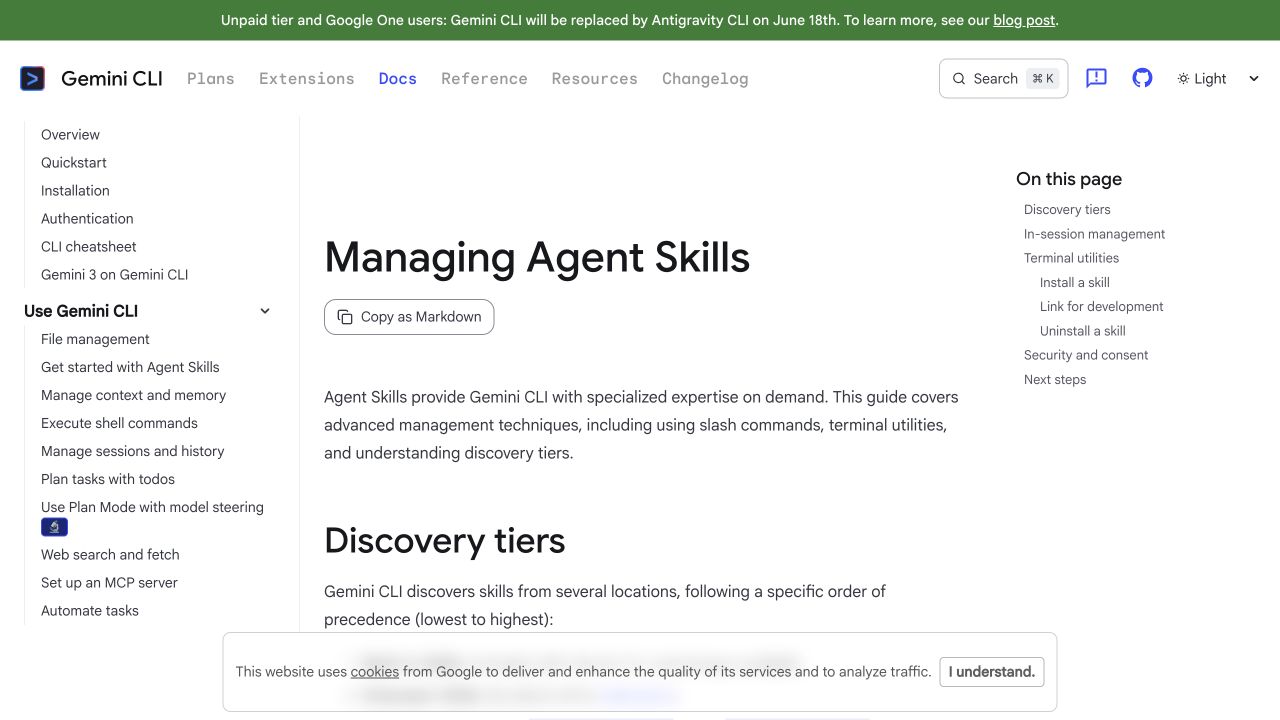Image resolution: width=1280 pixels, height=720 pixels.
Task: Collapse the Use Gemini CLI section
Action: pos(265,311)
